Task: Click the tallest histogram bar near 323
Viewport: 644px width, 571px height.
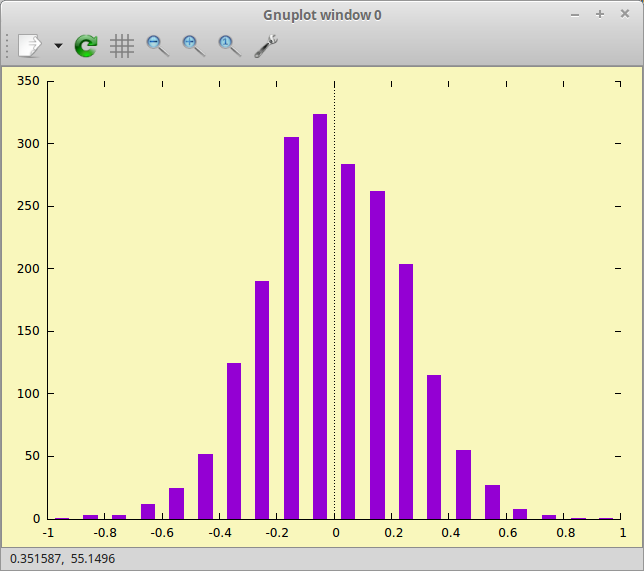Action: 320,320
